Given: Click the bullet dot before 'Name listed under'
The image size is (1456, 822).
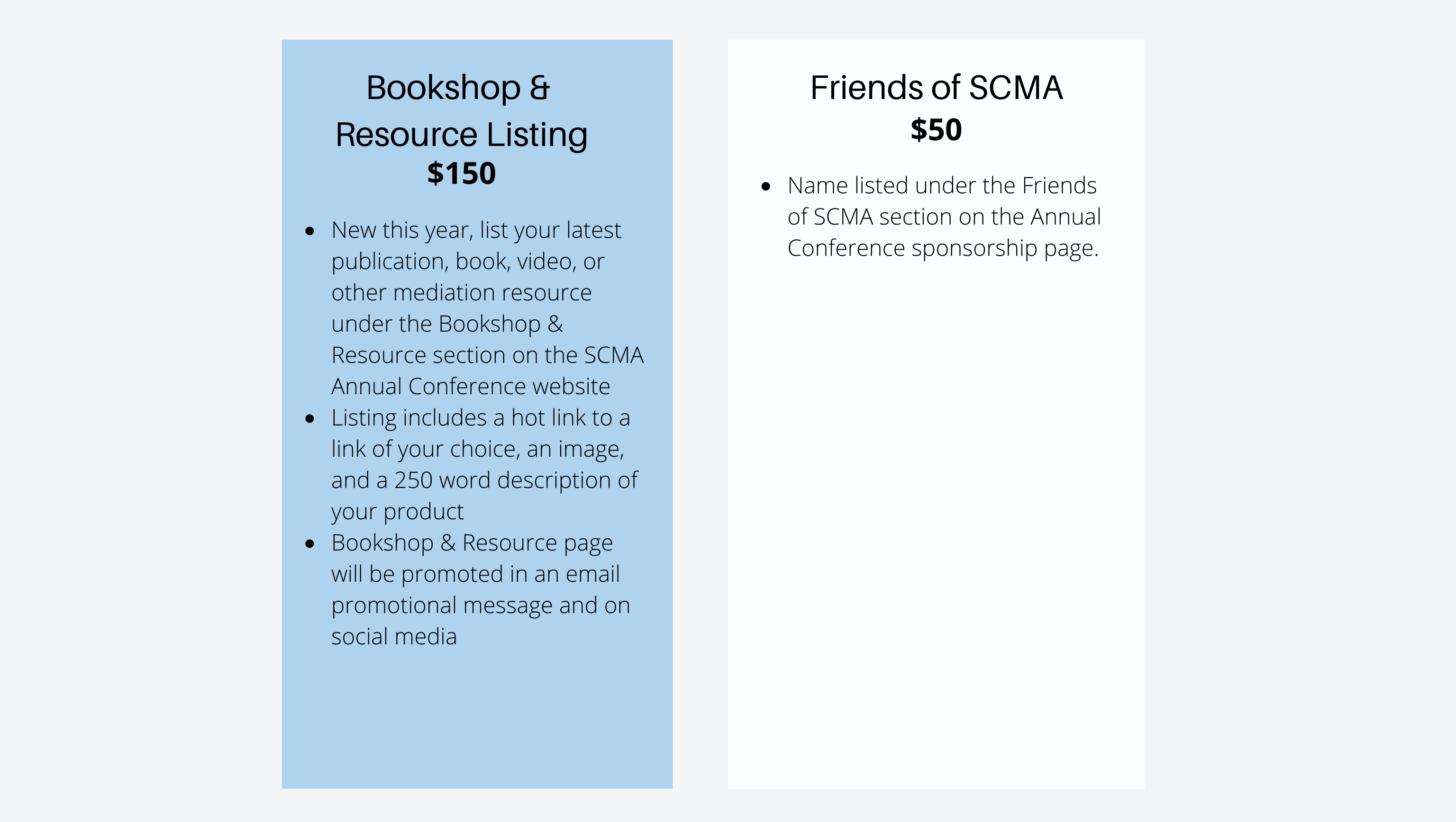Looking at the screenshot, I should [766, 187].
